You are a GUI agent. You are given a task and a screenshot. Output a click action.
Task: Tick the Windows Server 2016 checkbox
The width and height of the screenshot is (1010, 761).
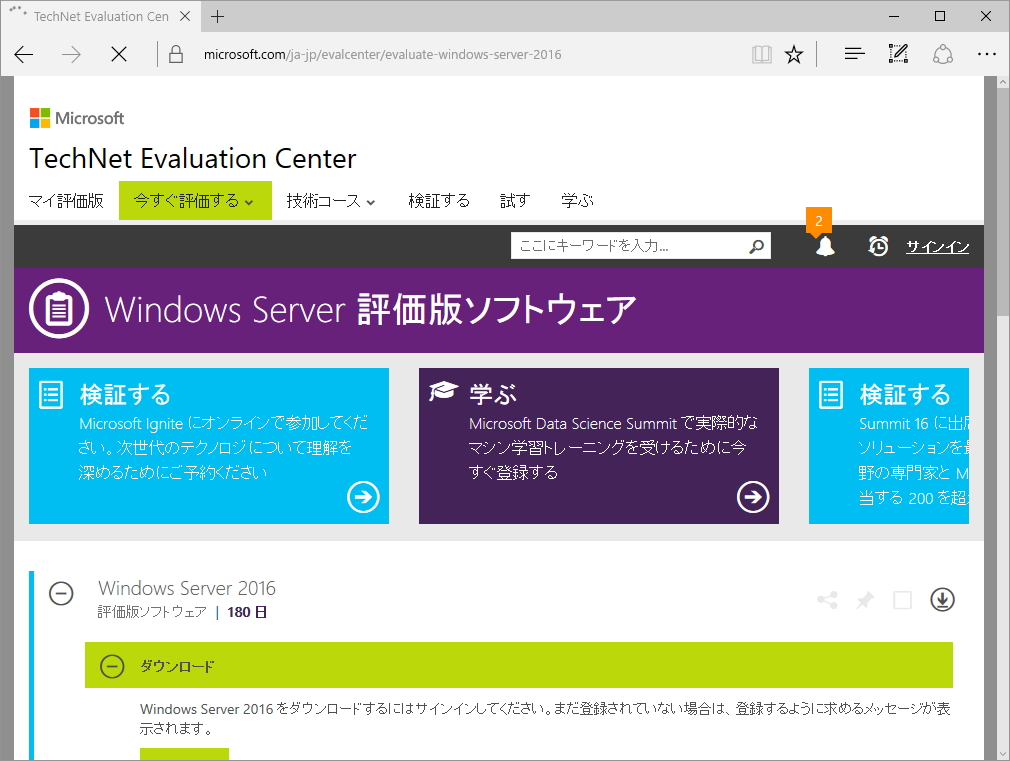click(902, 601)
